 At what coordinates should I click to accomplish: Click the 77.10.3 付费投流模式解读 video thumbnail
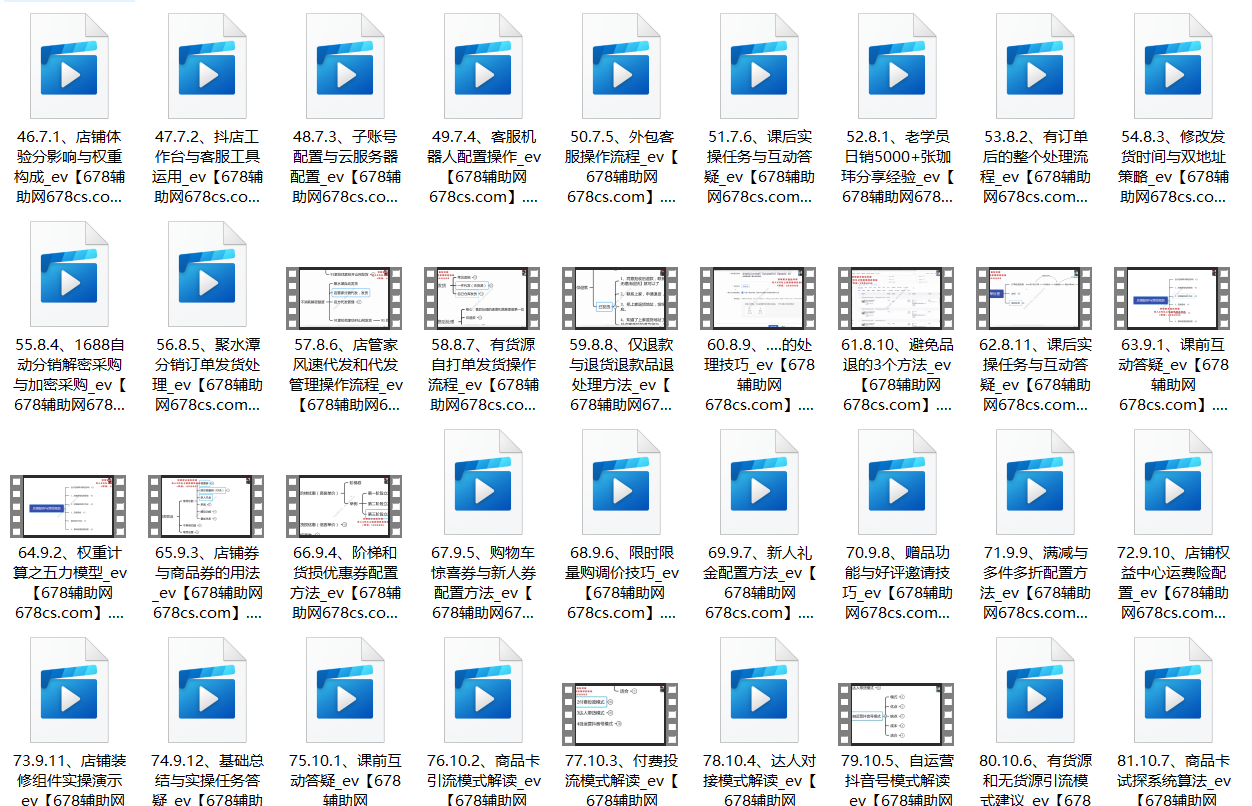pos(622,714)
